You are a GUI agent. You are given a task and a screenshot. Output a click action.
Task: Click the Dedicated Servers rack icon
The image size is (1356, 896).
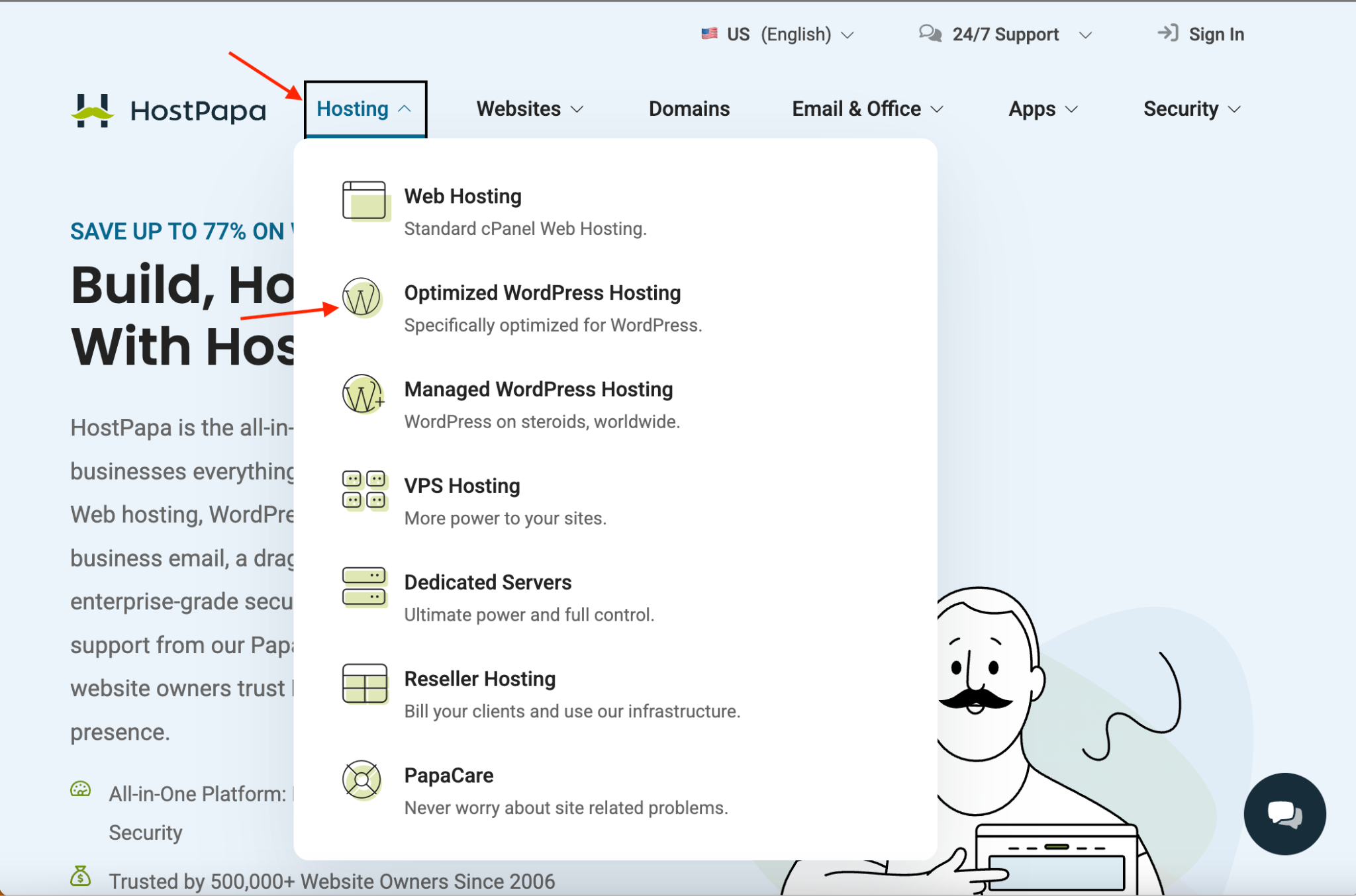point(364,587)
